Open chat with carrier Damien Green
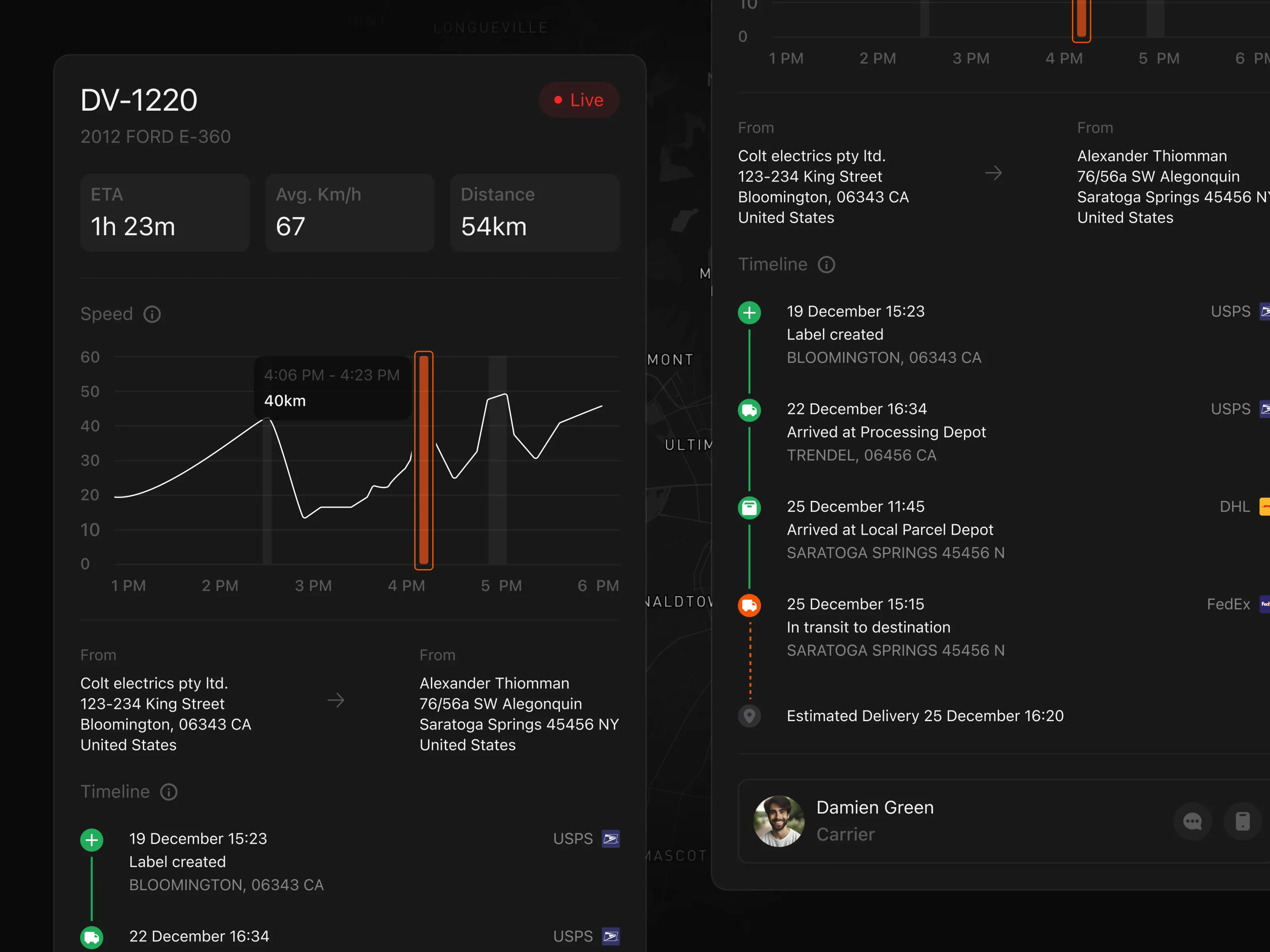The width and height of the screenshot is (1270, 952). (1193, 821)
